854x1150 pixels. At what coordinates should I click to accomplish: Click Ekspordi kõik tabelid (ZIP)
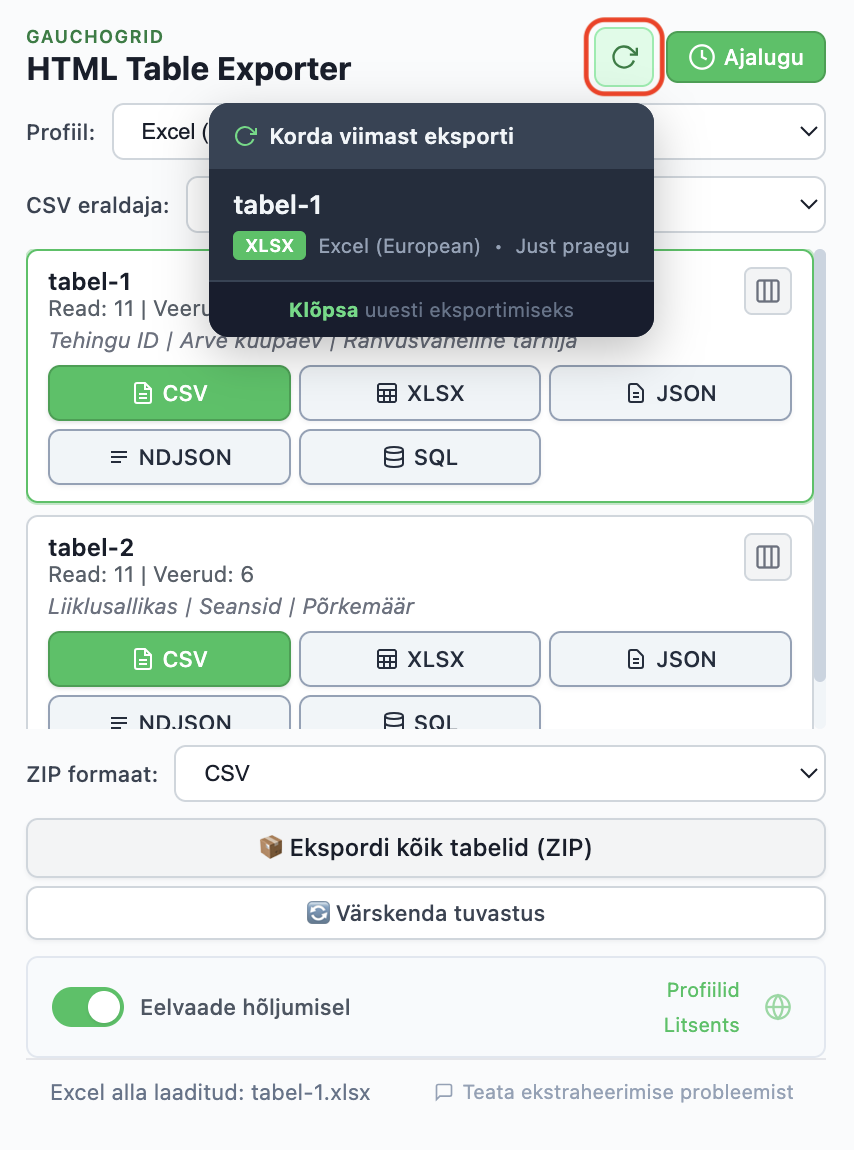click(426, 848)
